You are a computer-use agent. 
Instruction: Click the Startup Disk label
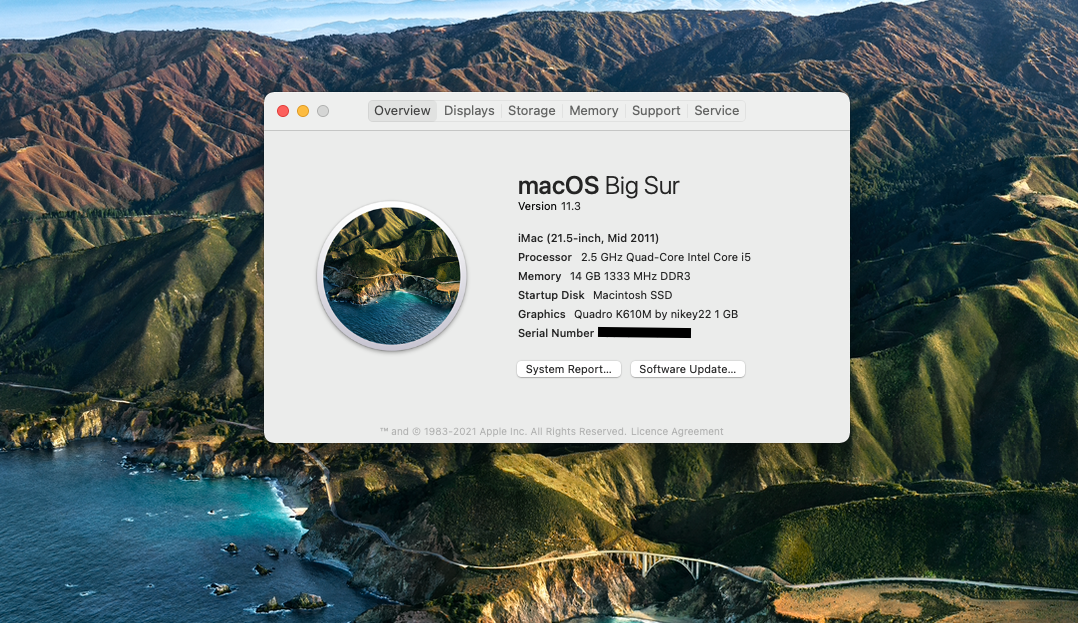click(551, 295)
